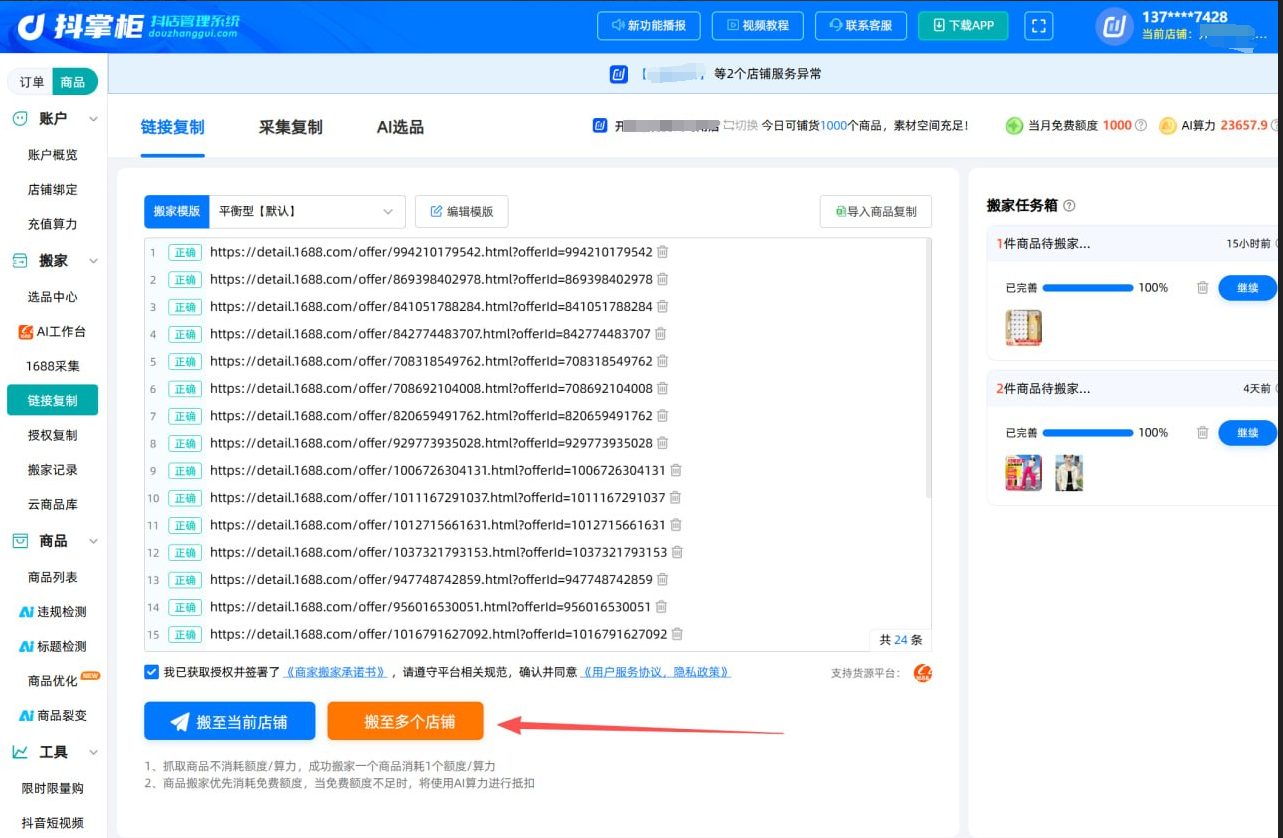1283x838 pixels.
Task: Click 继续 for 2件商品待搬家 task
Action: tap(1248, 433)
